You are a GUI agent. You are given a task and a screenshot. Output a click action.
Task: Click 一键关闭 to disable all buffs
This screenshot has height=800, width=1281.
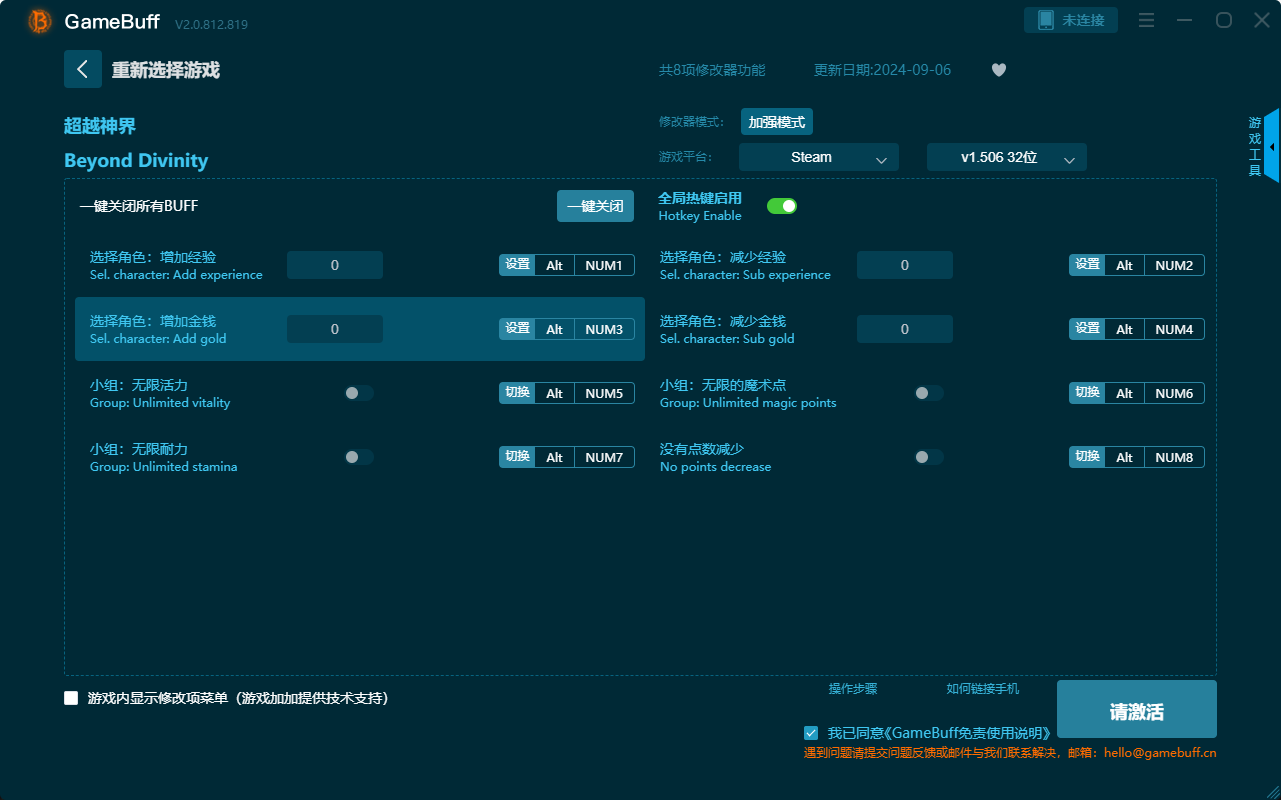(x=595, y=205)
